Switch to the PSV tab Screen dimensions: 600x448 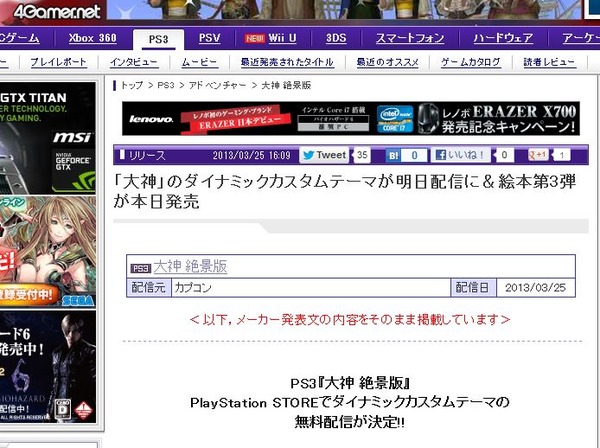click(x=209, y=38)
